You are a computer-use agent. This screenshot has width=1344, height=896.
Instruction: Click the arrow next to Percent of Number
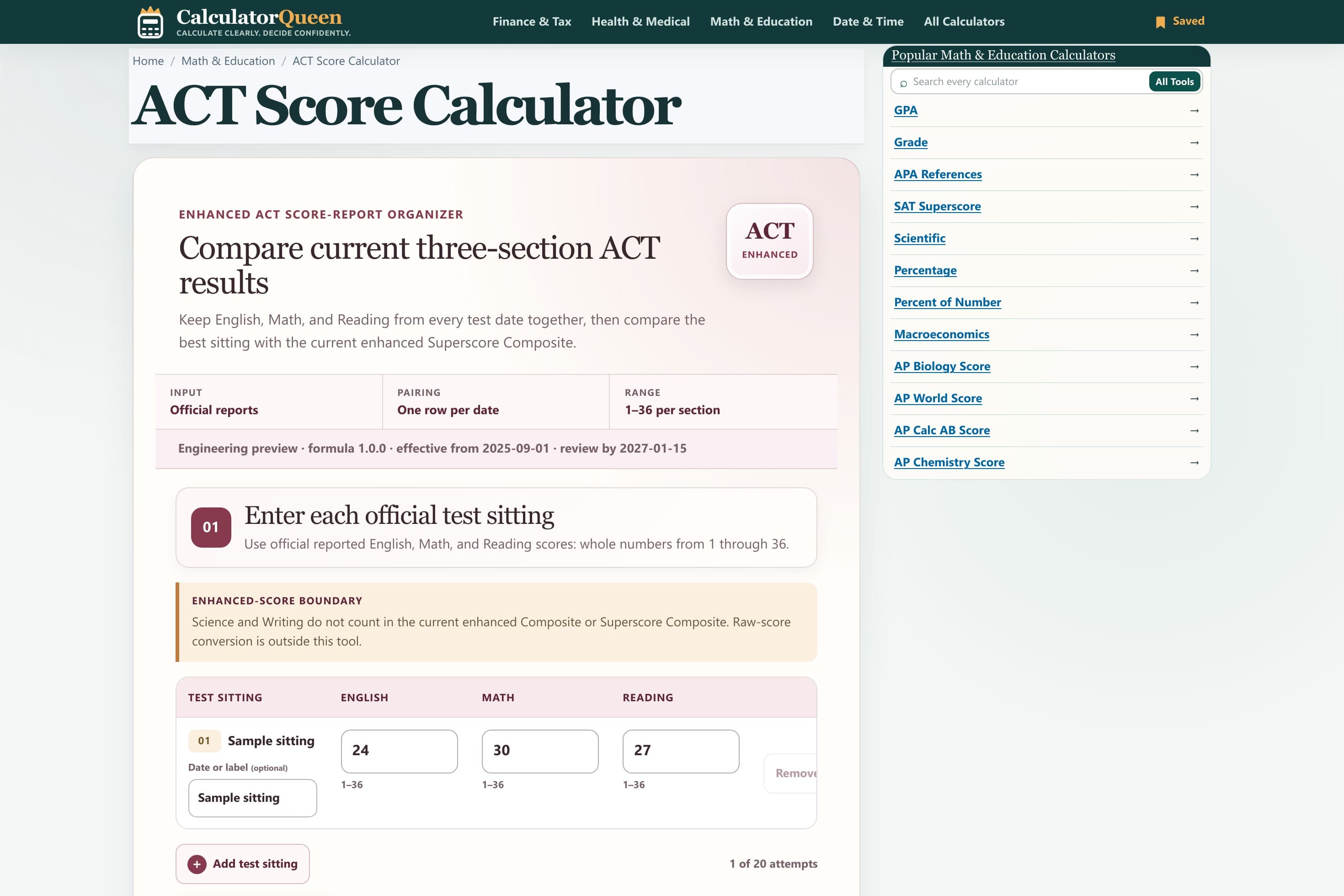pyautogui.click(x=1194, y=303)
